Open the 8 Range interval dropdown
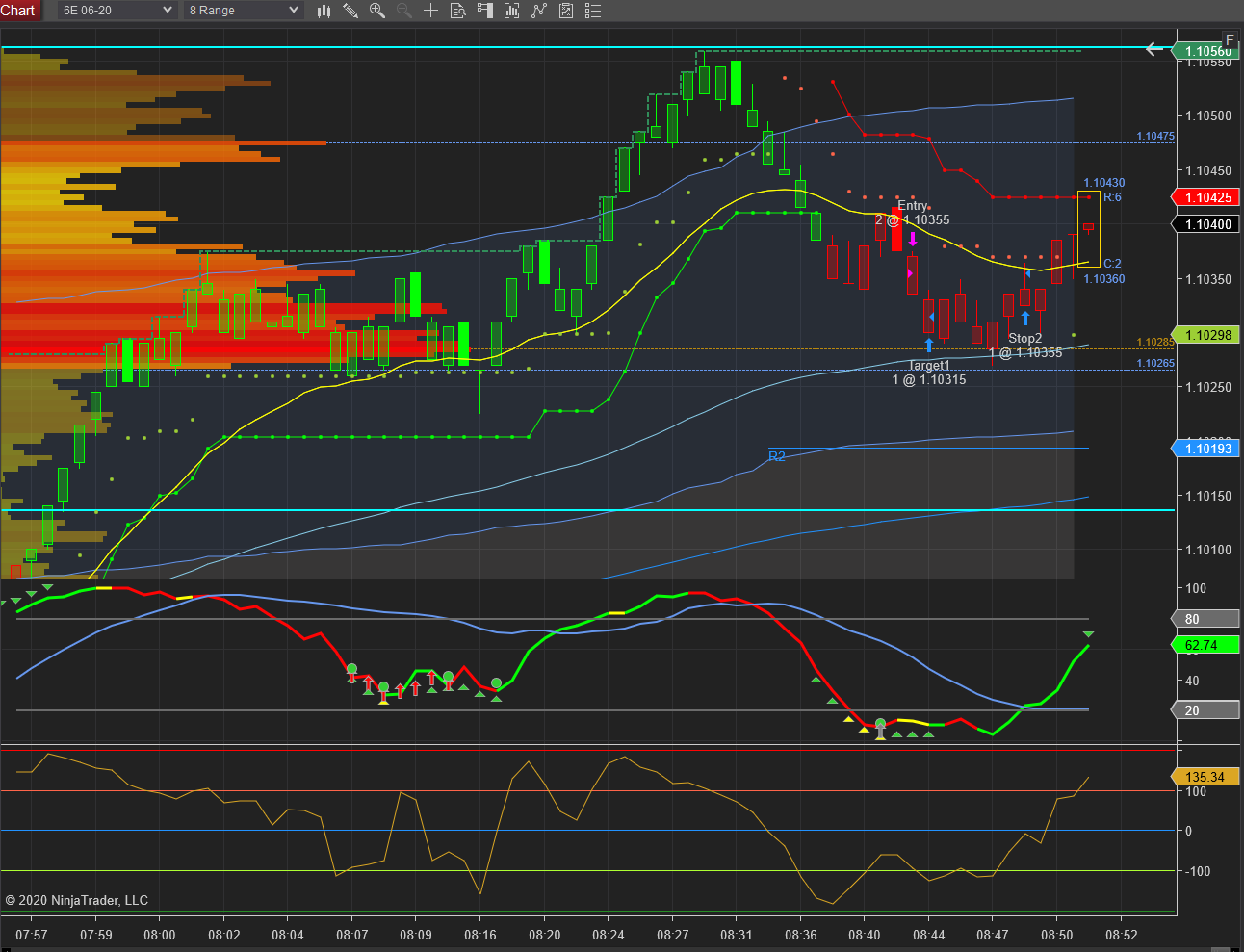 click(244, 11)
